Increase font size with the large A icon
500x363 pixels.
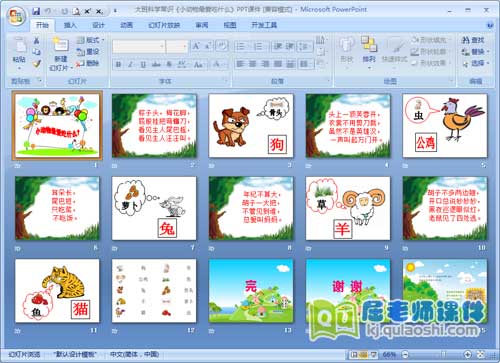[196, 46]
